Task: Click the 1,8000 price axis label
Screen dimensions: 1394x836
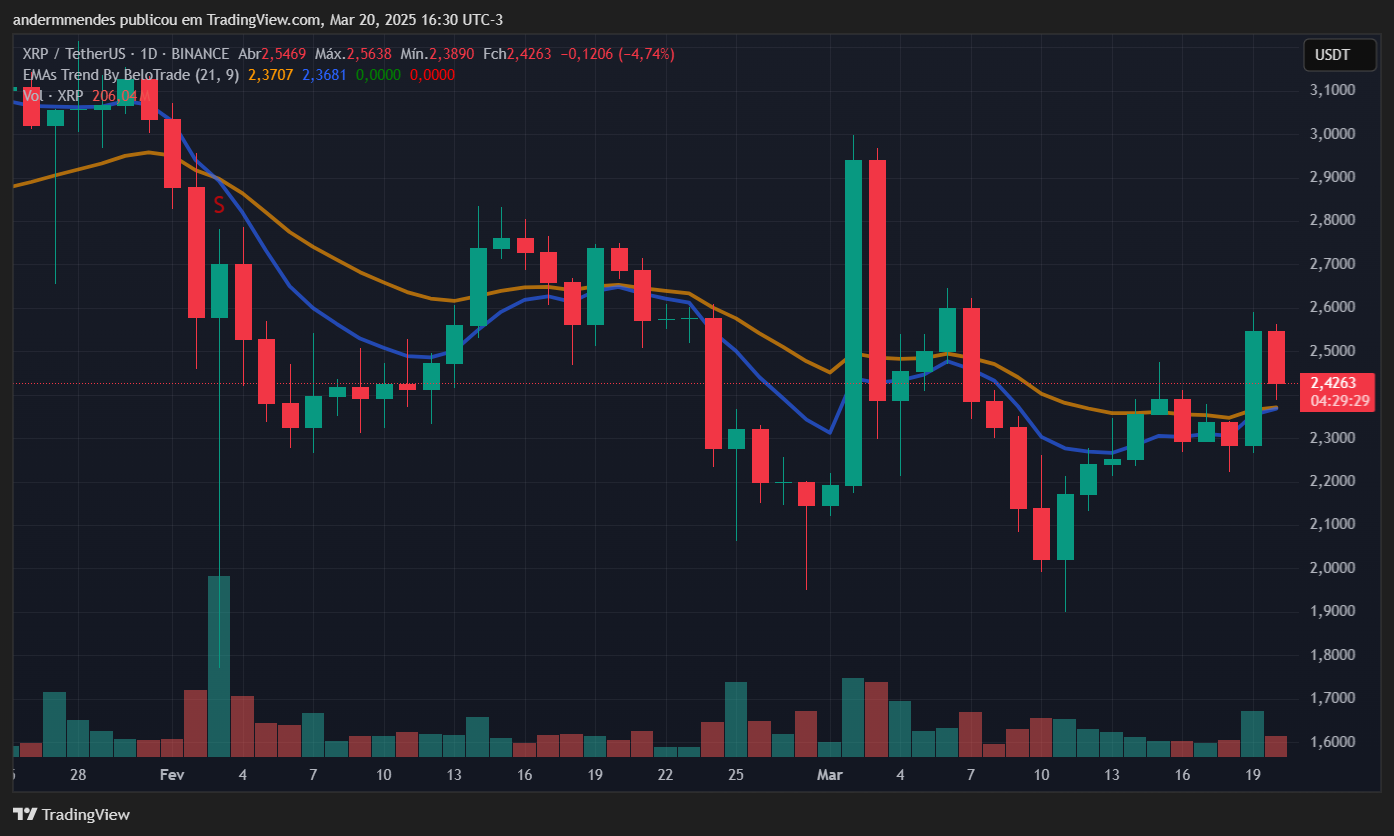Action: 1332,655
